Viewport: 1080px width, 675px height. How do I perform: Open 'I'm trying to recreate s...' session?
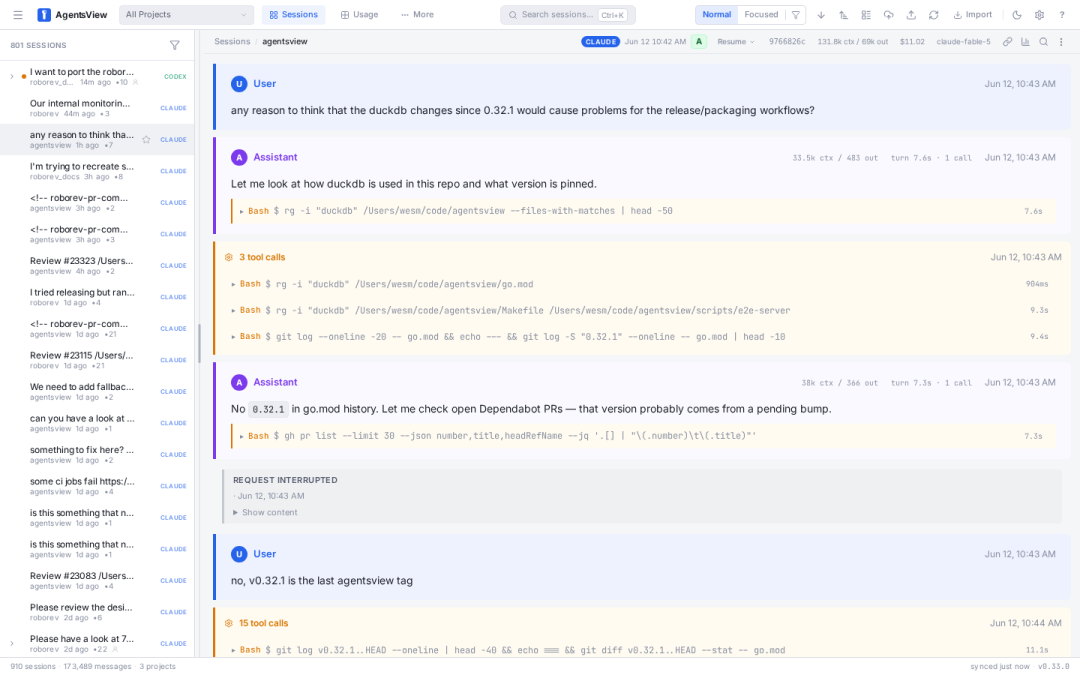97,172
